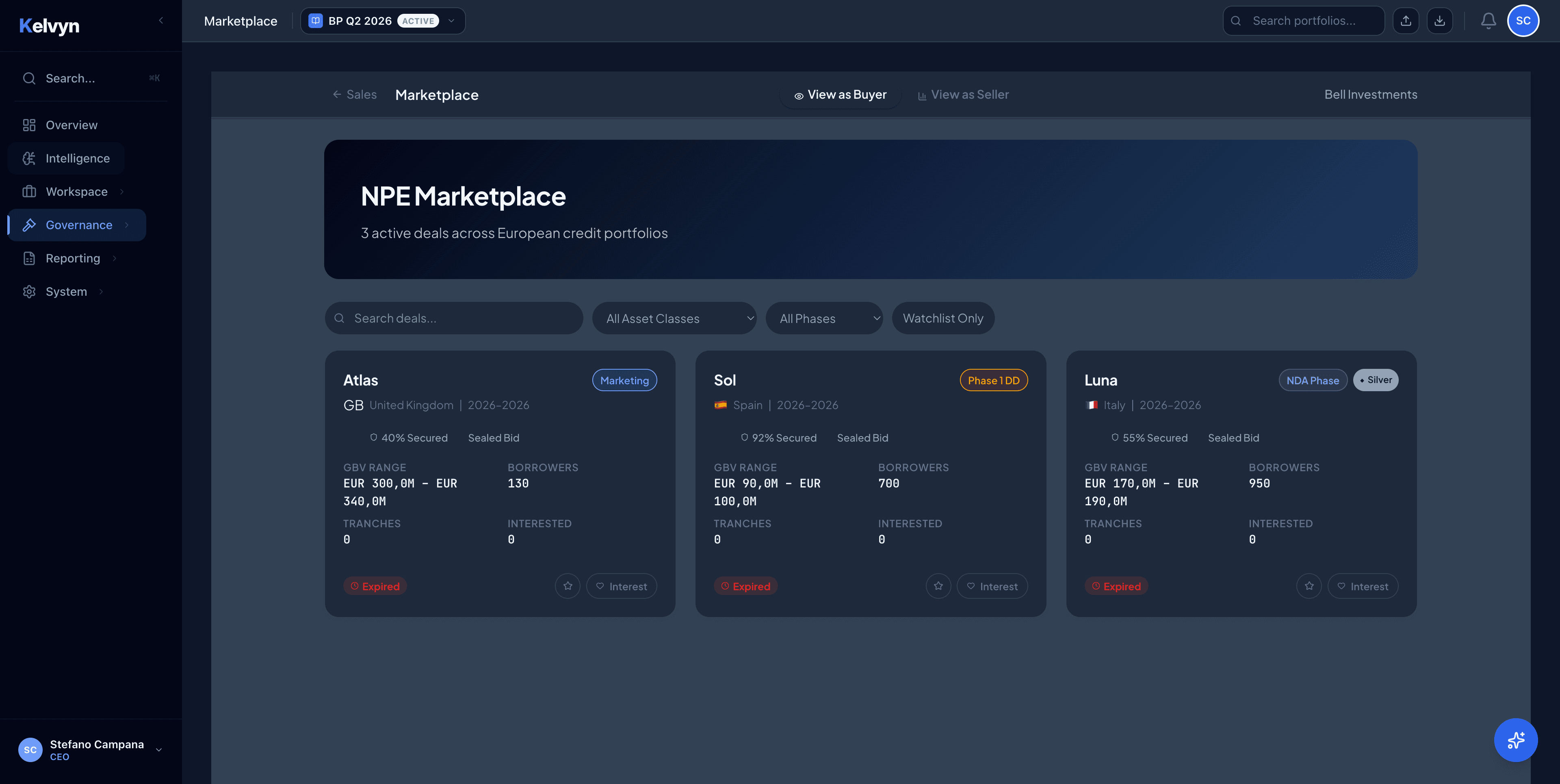The height and width of the screenshot is (784, 1560).
Task: Go to Overview in sidebar
Action: coord(71,125)
